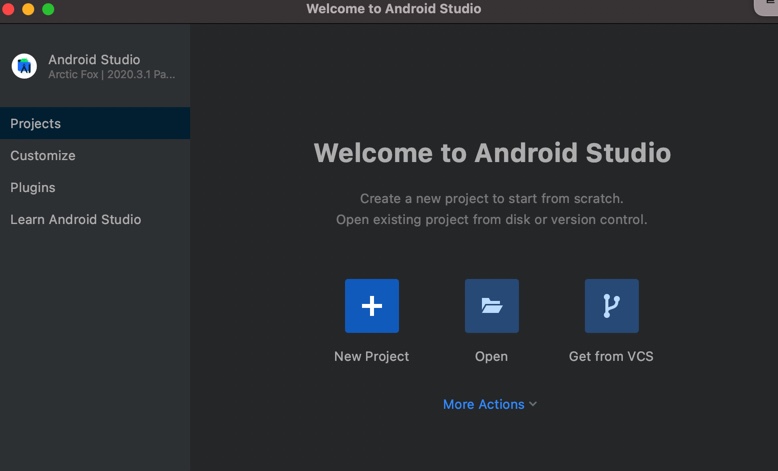
Task: Maximize the window with green button
Action: click(48, 9)
